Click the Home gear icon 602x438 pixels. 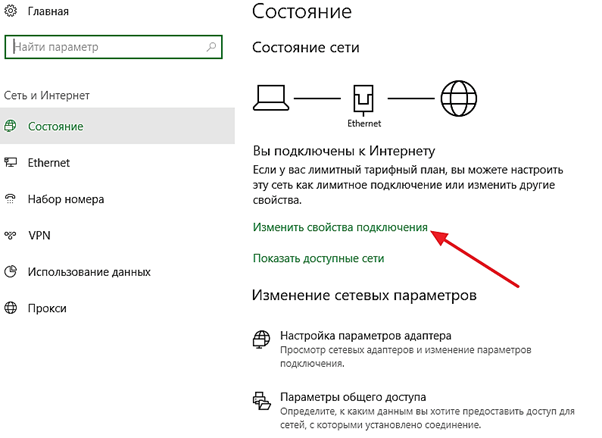click(x=11, y=14)
